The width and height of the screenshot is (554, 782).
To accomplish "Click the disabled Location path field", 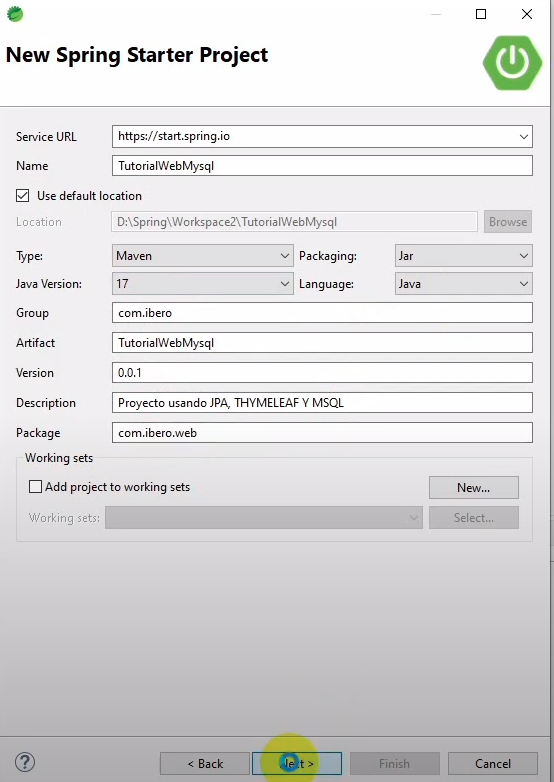I will pyautogui.click(x=294, y=222).
